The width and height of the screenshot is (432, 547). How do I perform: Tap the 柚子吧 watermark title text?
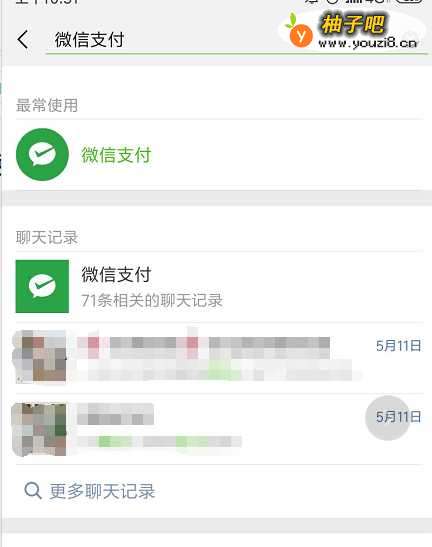pos(352,24)
